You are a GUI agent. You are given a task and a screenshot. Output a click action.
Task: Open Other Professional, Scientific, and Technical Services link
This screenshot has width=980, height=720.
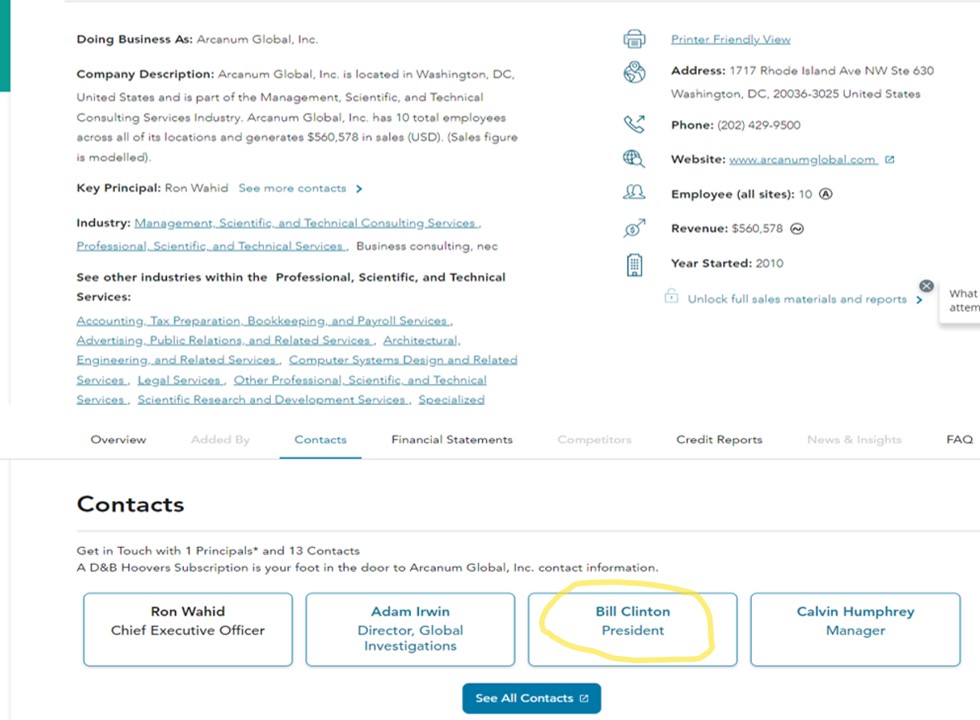coord(360,380)
